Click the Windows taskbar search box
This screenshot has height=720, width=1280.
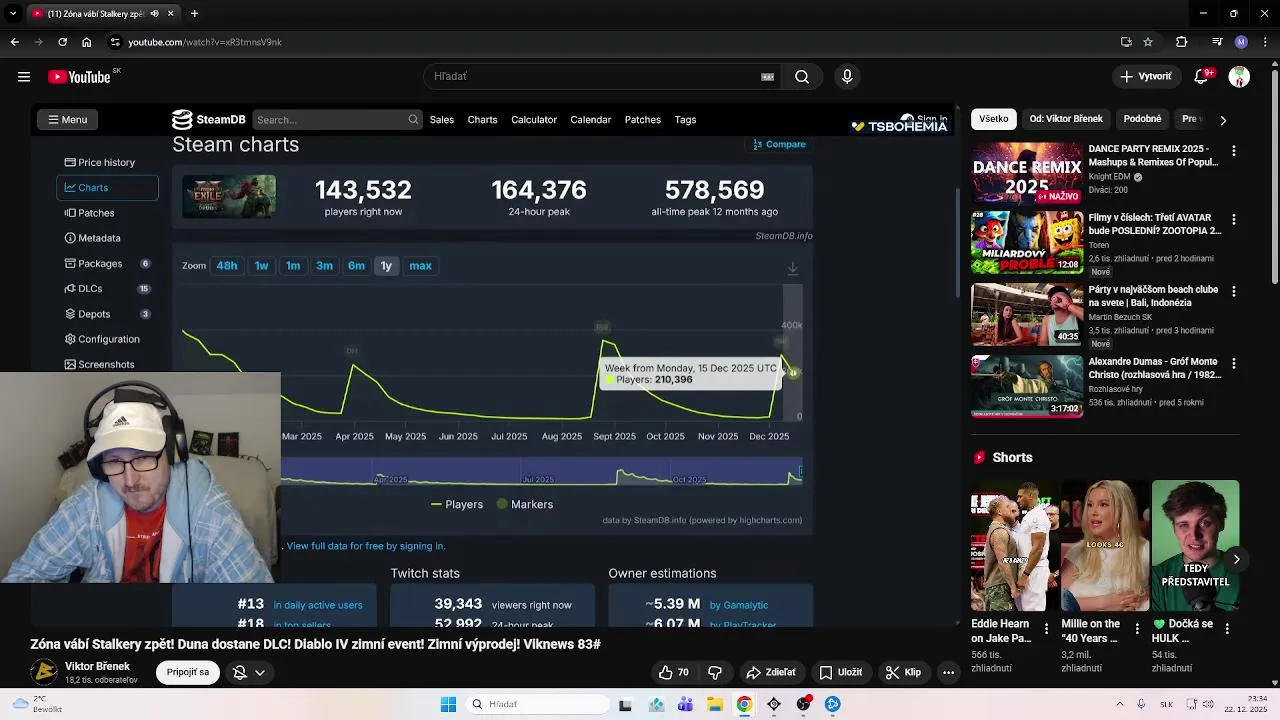[x=538, y=704]
